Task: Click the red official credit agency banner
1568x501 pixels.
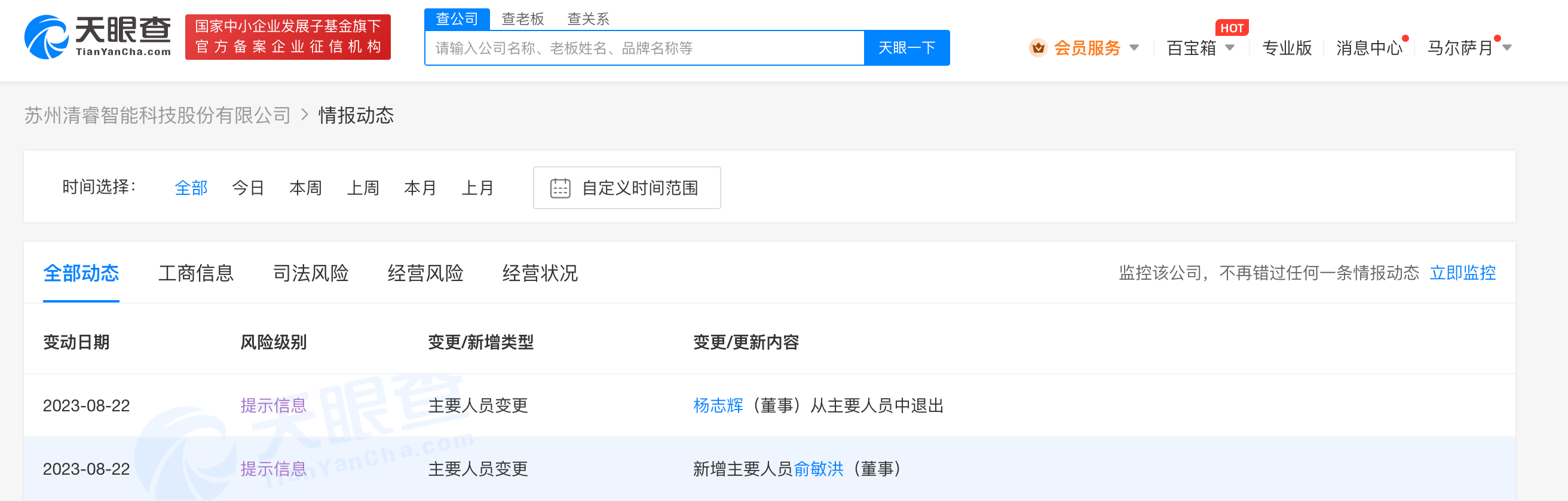Action: pos(287,37)
